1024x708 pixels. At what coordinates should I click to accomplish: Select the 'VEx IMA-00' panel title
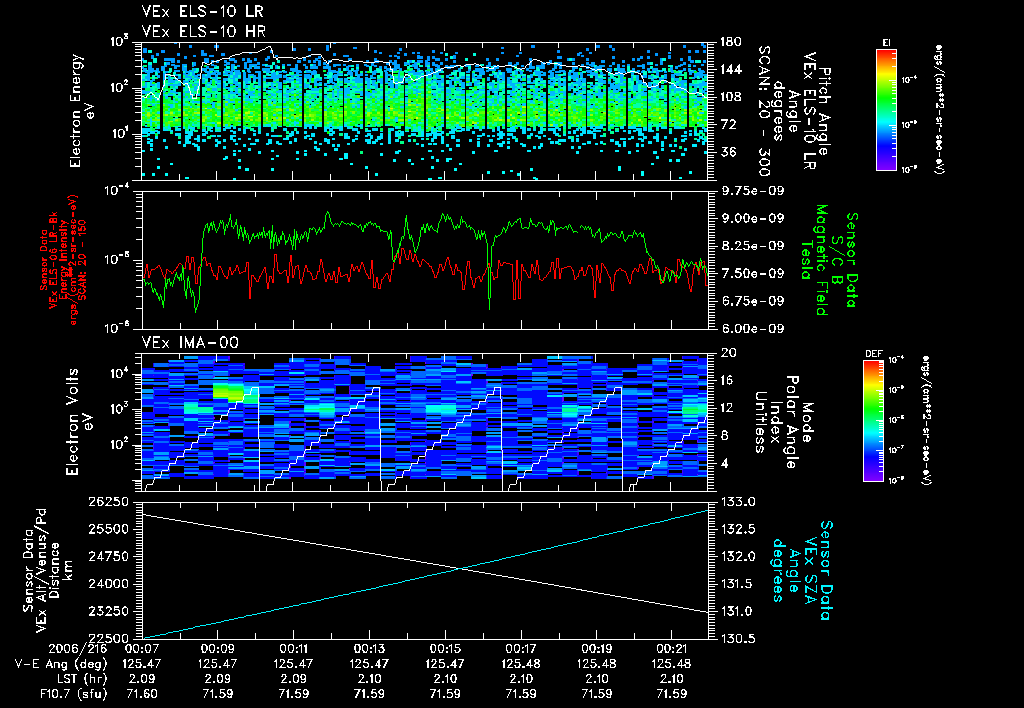coord(190,342)
